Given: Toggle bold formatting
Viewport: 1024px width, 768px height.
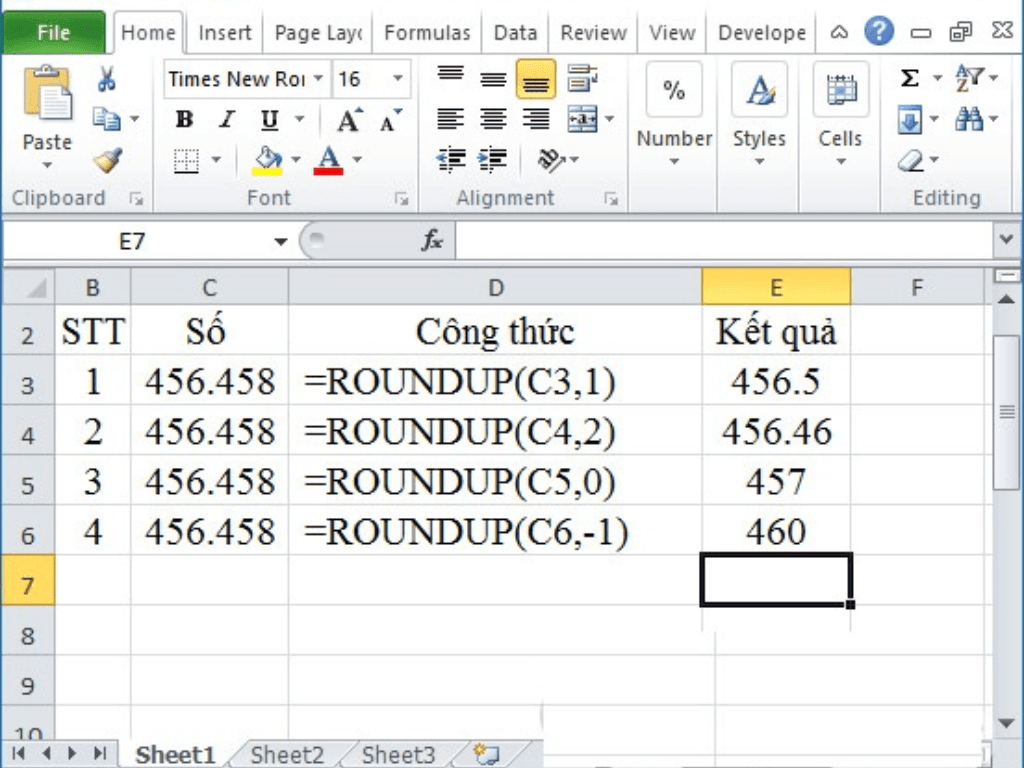Looking at the screenshot, I should click(x=184, y=119).
